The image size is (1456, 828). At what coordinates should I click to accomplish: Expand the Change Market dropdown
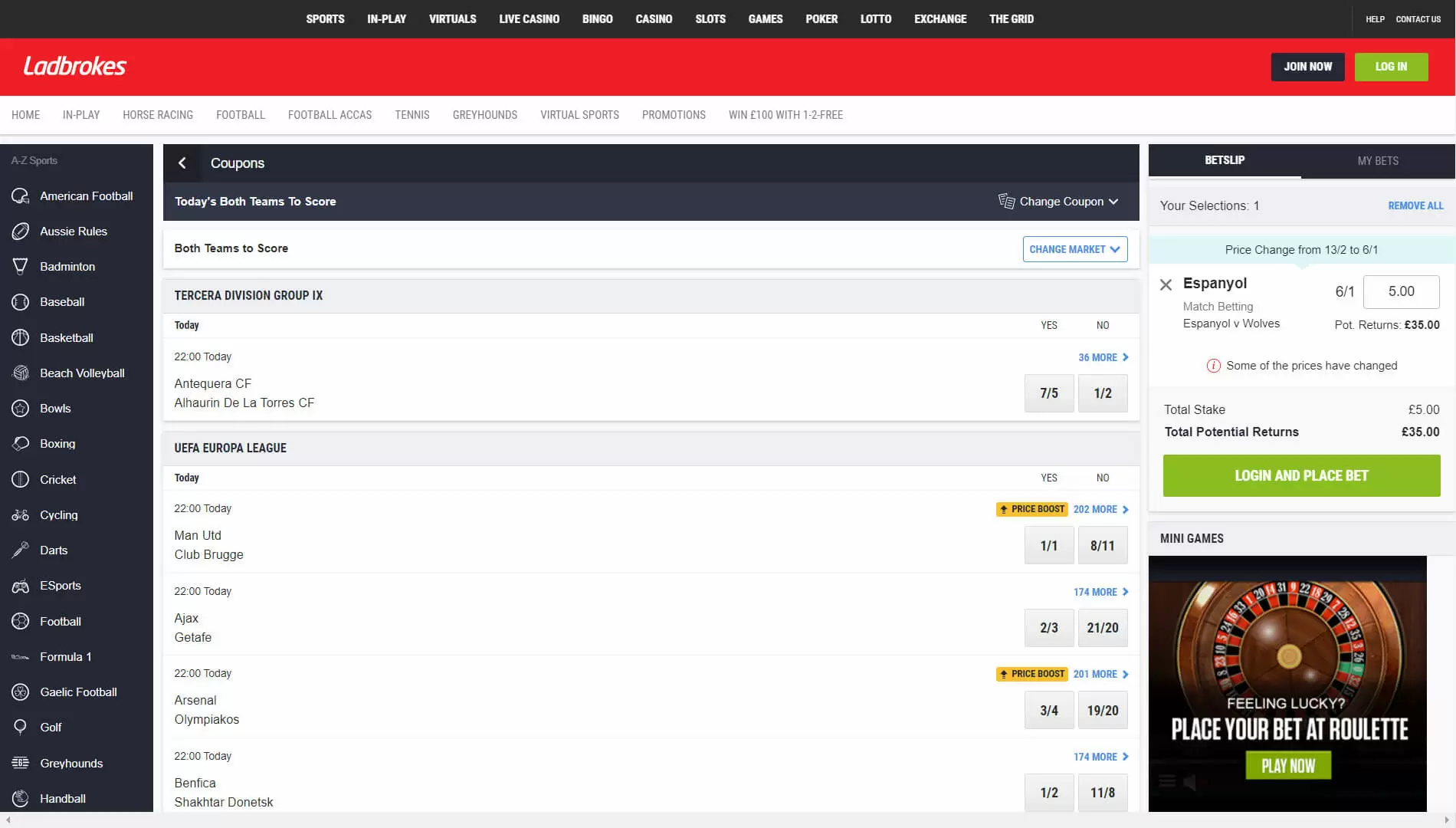(x=1074, y=249)
